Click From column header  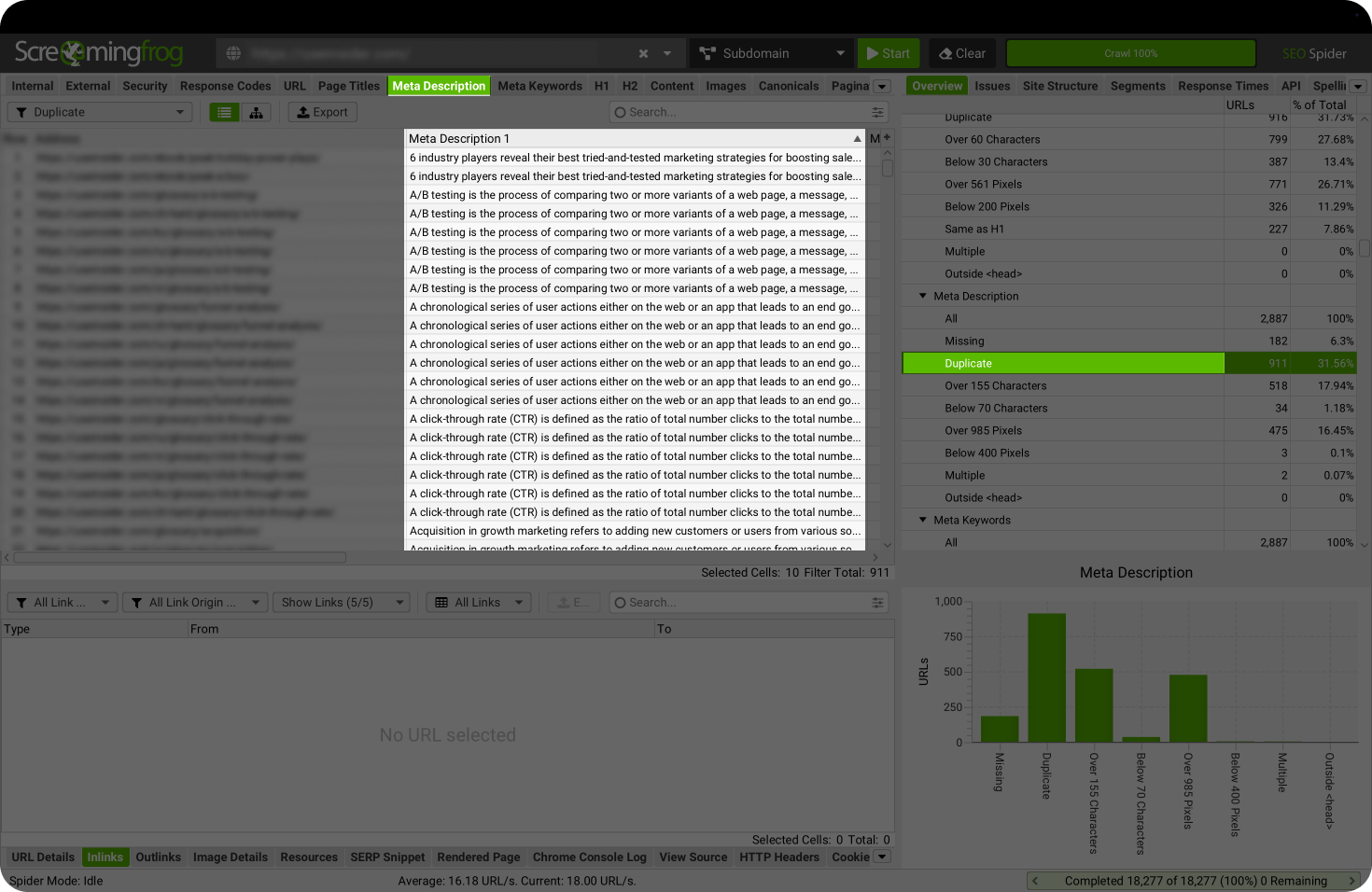click(421, 629)
